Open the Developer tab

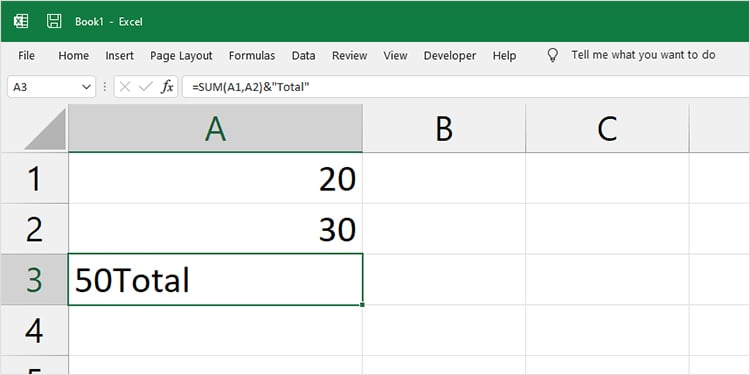(450, 55)
